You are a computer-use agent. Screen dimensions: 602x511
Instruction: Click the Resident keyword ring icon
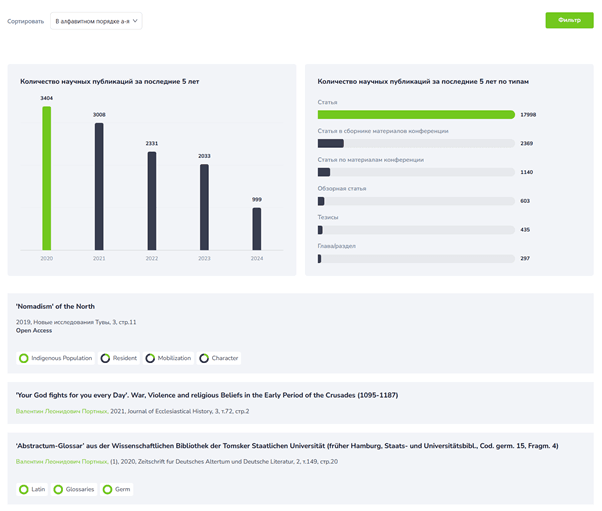(106, 358)
